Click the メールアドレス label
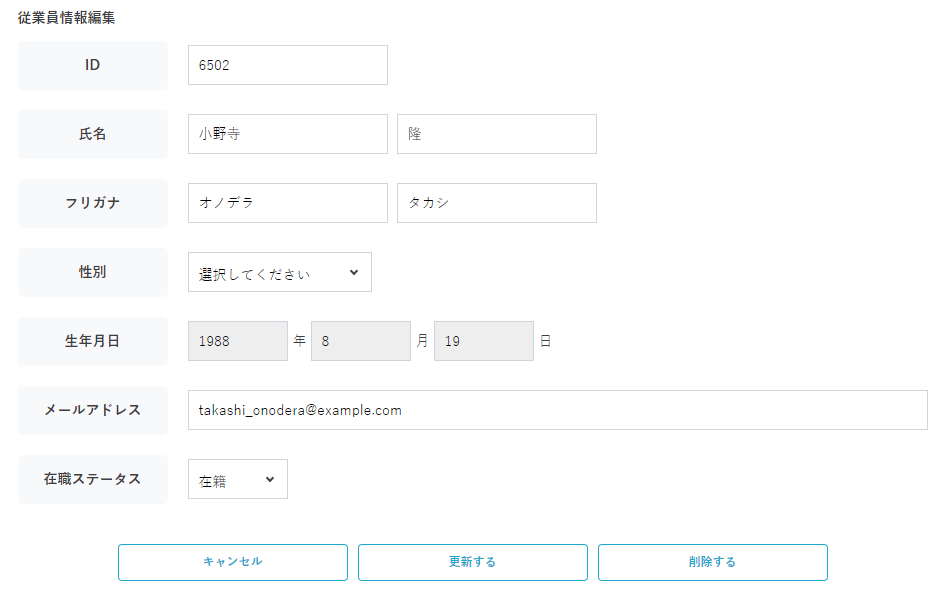The height and width of the screenshot is (609, 946). click(93, 410)
